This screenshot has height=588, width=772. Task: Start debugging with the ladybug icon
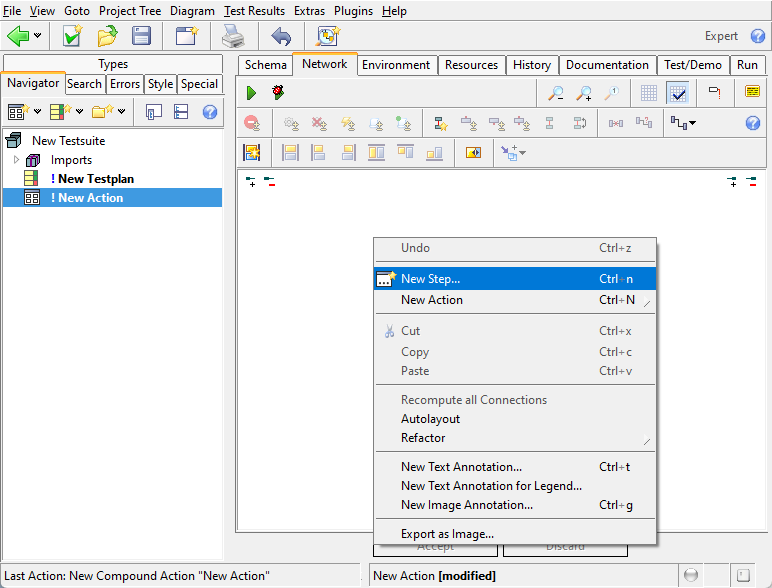[278, 93]
